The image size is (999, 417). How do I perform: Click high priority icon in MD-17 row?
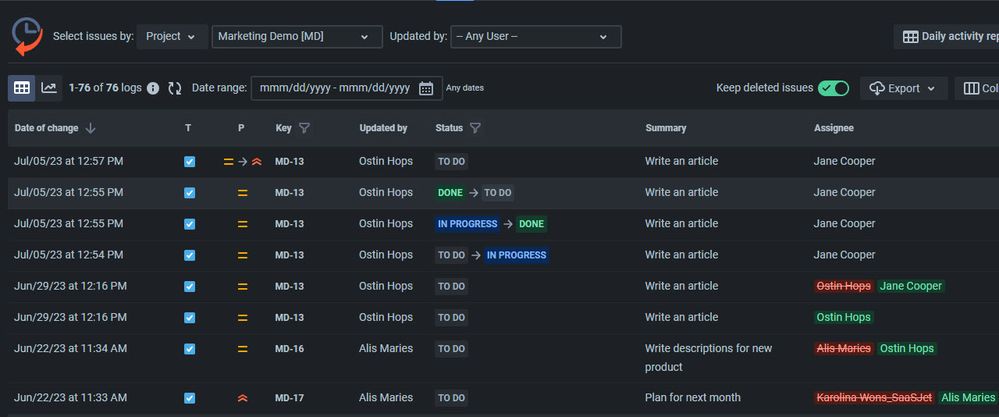click(242, 398)
